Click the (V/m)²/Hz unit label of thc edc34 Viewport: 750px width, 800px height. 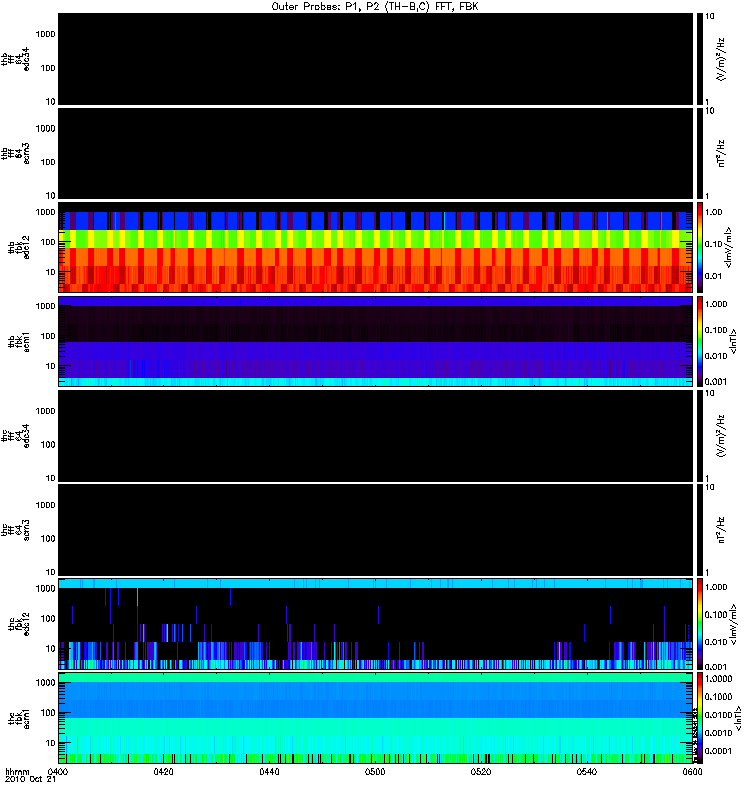[720, 436]
